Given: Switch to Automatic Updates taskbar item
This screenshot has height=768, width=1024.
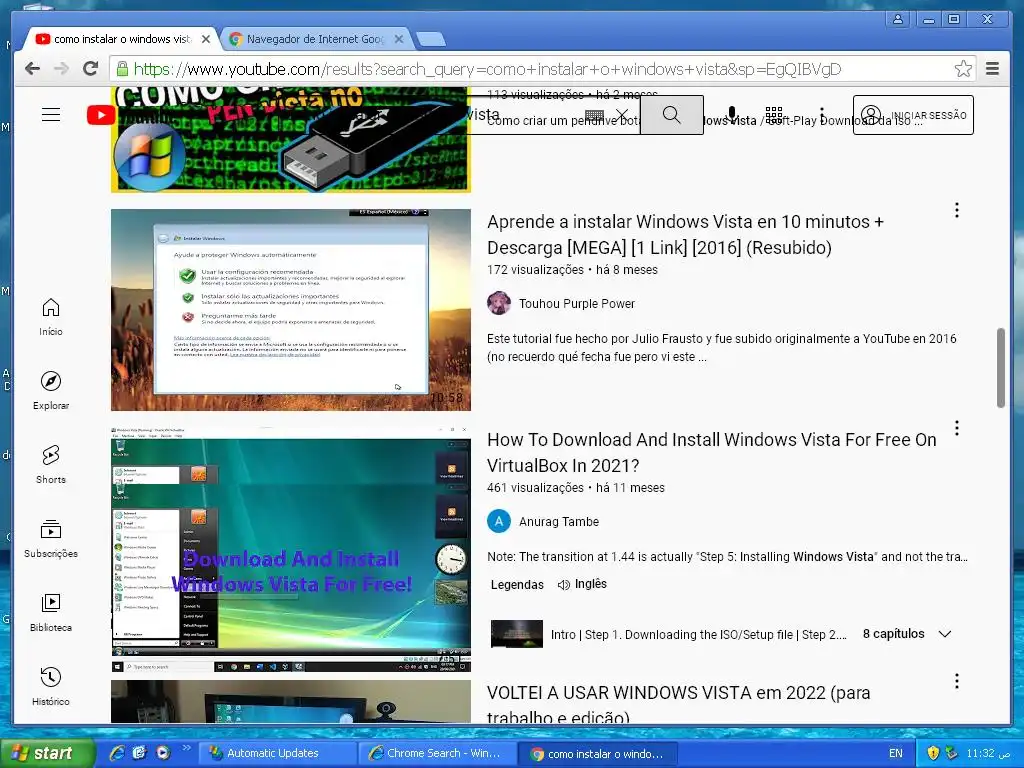Looking at the screenshot, I should tap(278, 754).
